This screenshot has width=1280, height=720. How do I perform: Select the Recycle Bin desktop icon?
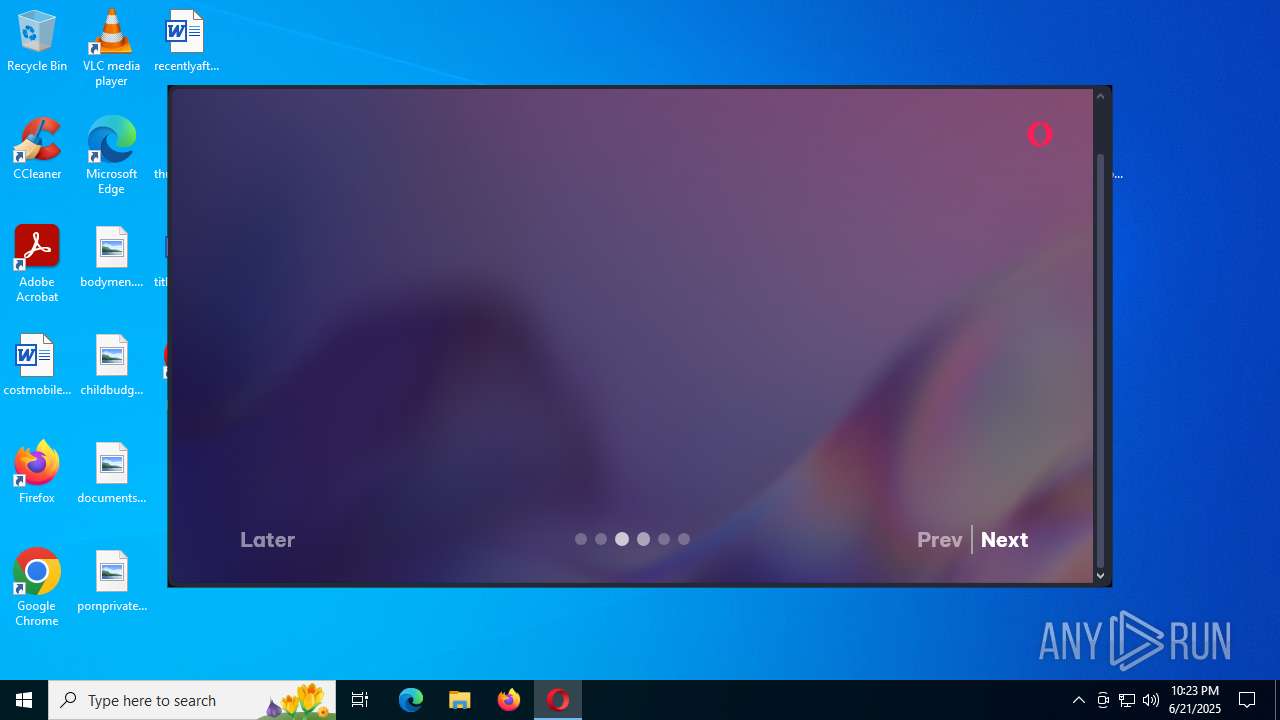coord(37,42)
